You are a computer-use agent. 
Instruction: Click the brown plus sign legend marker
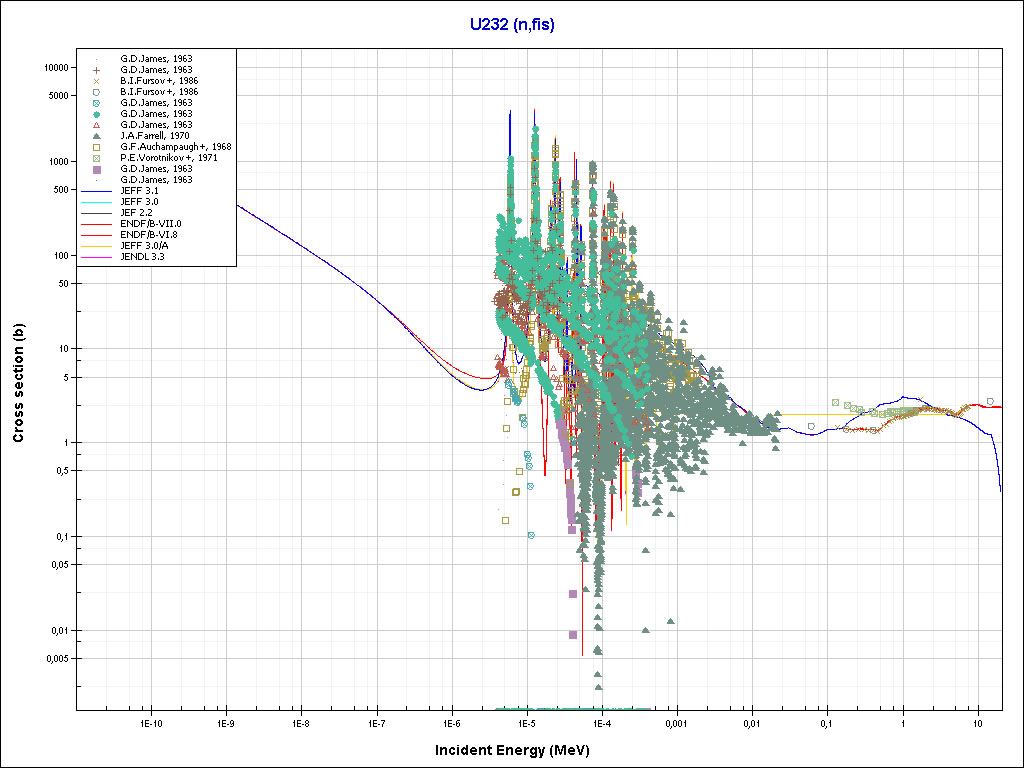pyautogui.click(x=97, y=70)
